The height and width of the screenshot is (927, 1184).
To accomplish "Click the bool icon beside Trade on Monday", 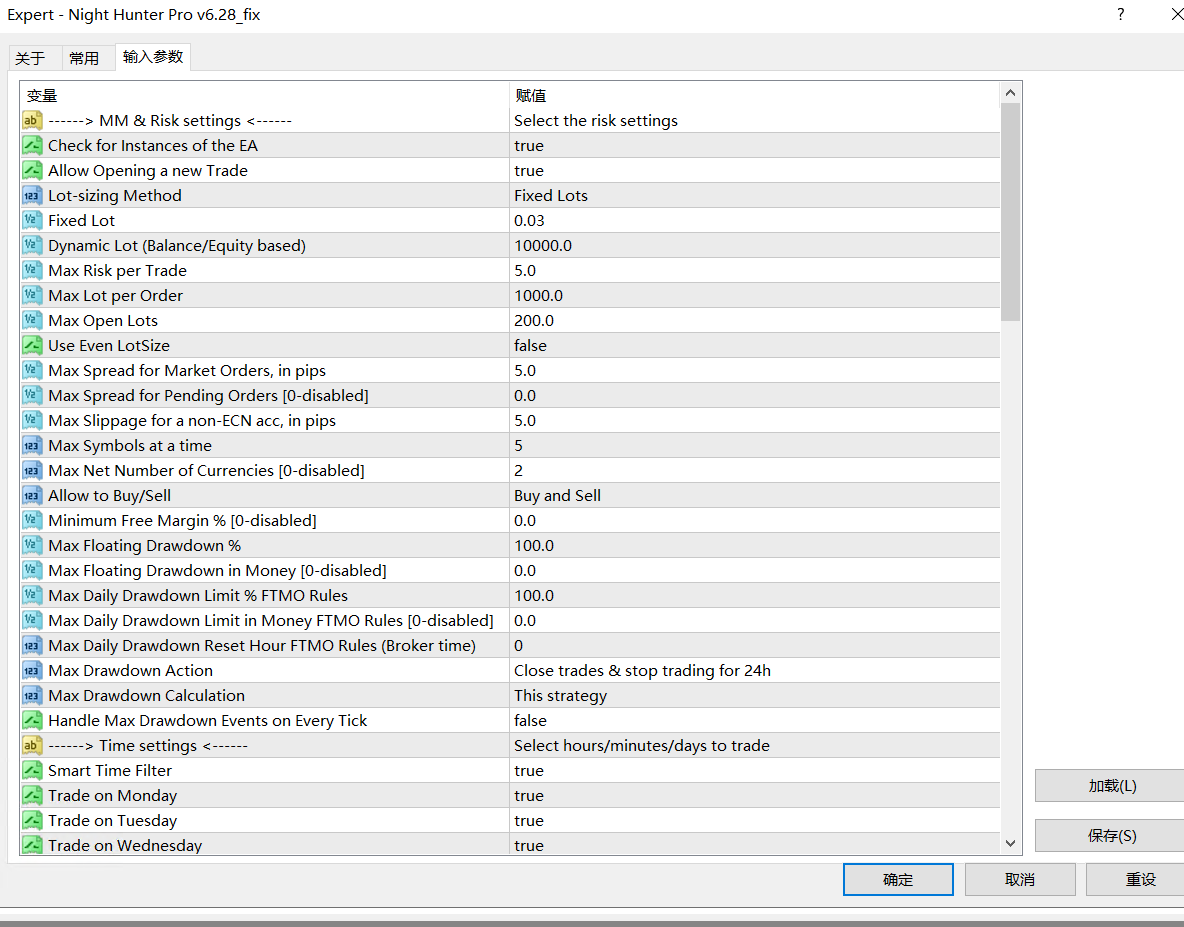I will click(32, 795).
